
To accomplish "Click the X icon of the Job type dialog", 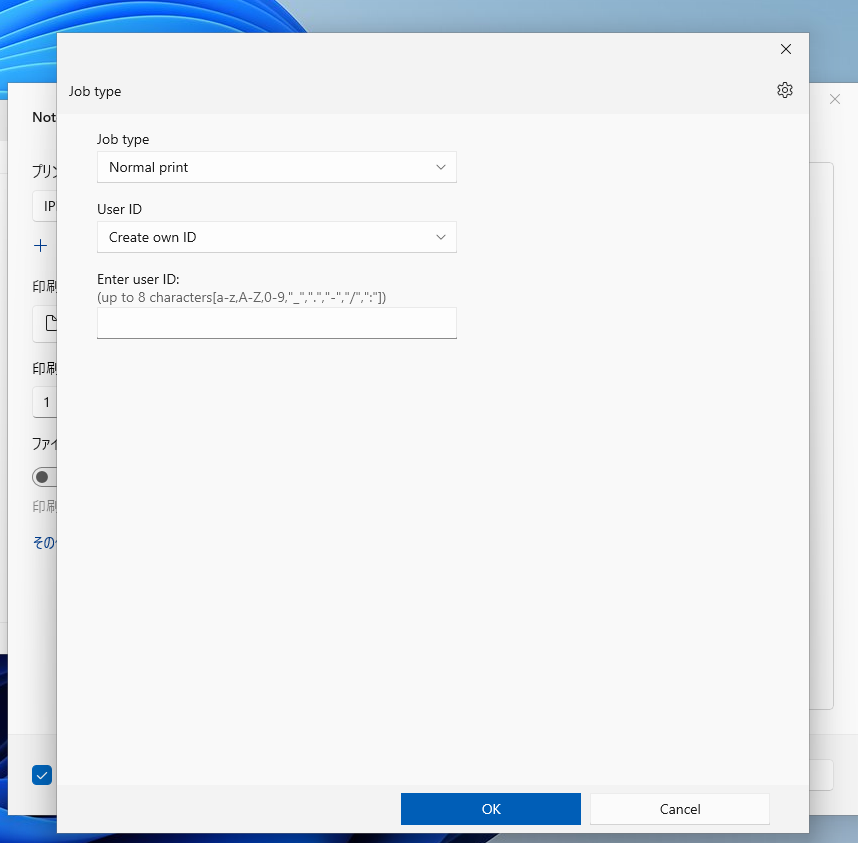I will (786, 48).
